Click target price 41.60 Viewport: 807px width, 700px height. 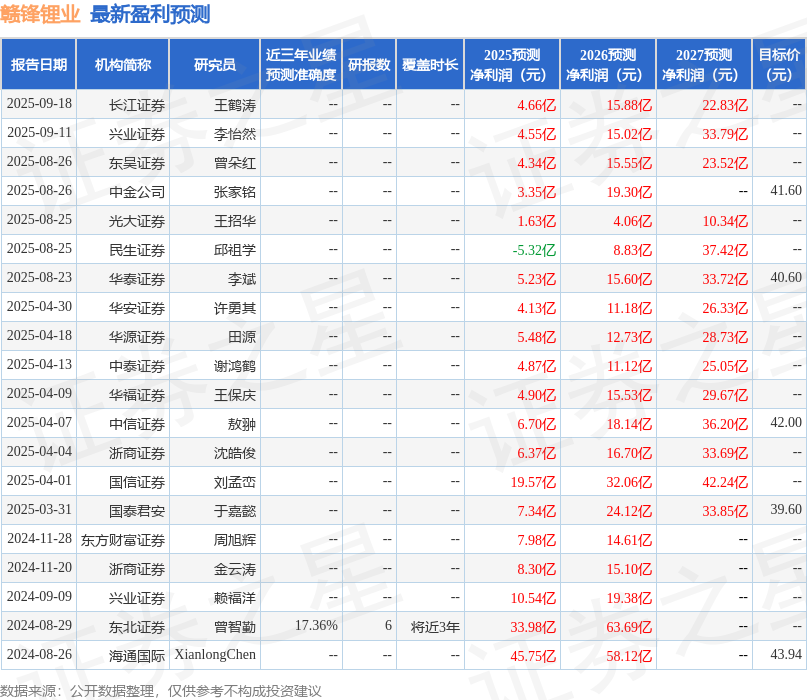[x=786, y=190]
